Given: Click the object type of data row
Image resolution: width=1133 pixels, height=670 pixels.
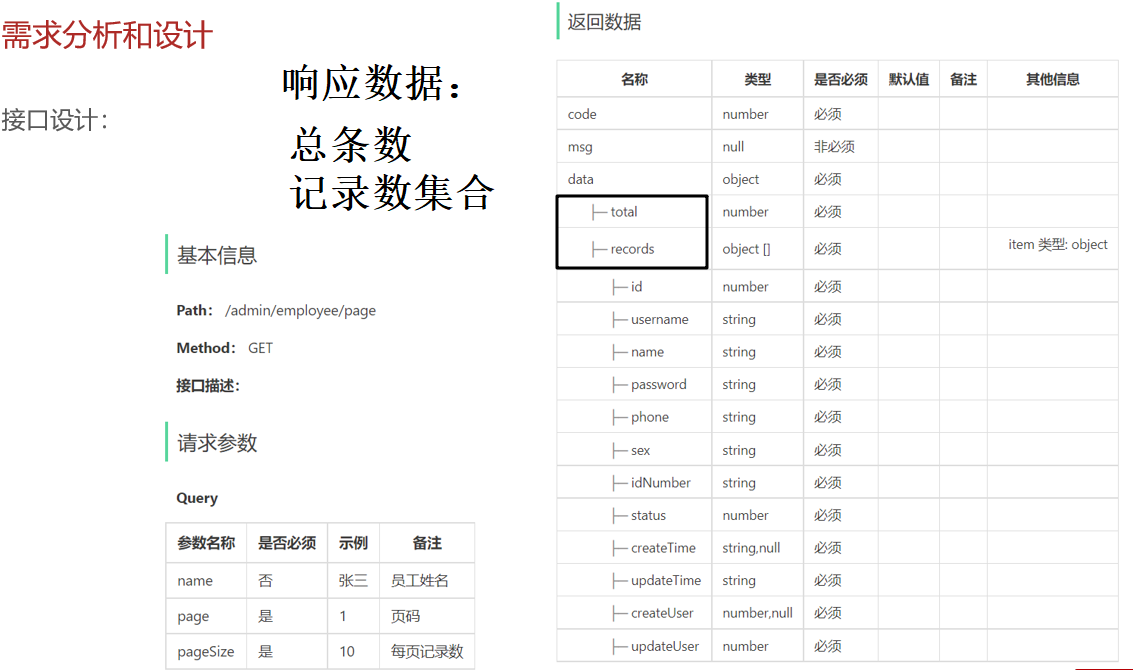Looking at the screenshot, I should tap(741, 179).
